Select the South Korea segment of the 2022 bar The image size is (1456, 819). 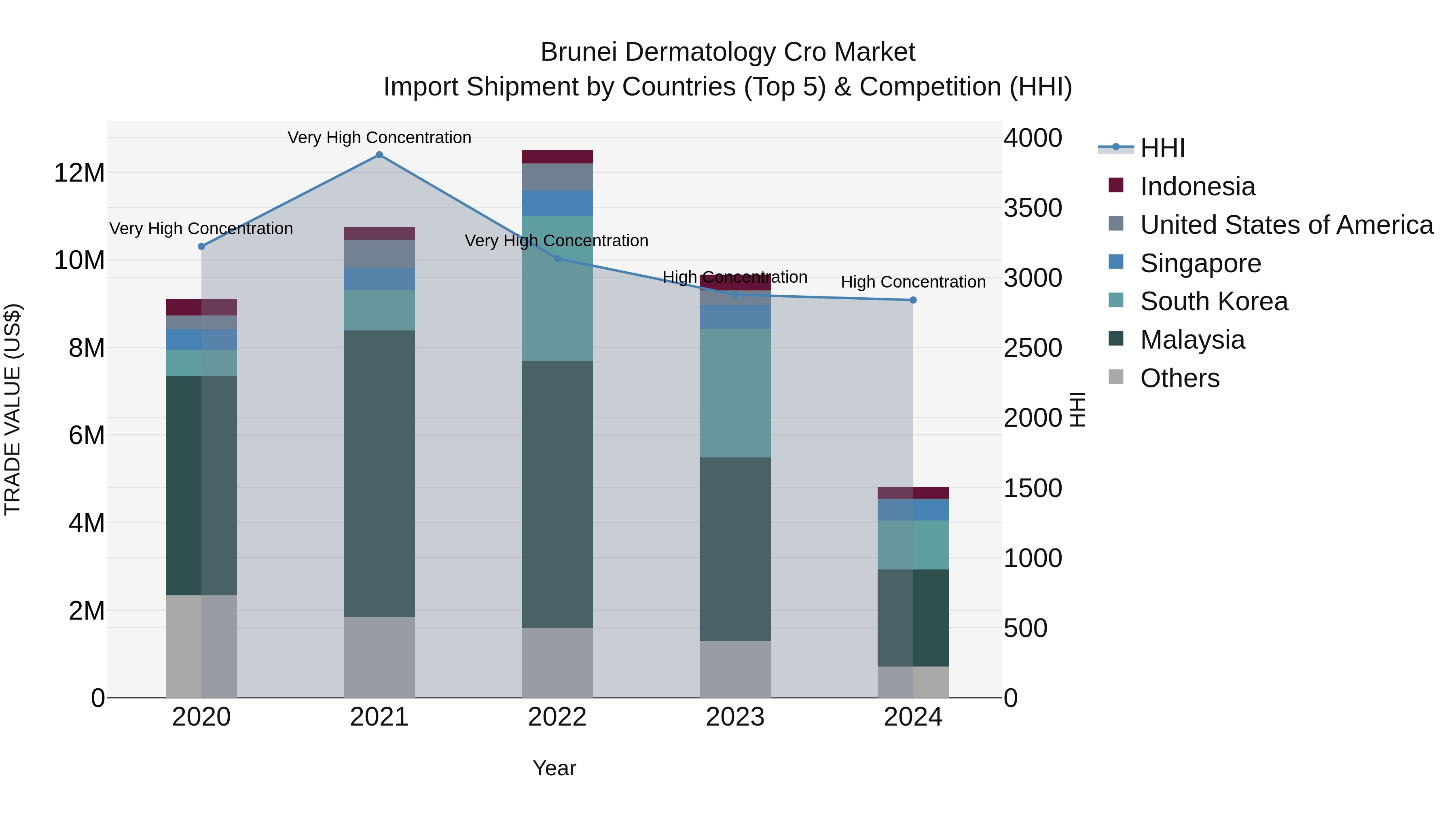click(557, 288)
